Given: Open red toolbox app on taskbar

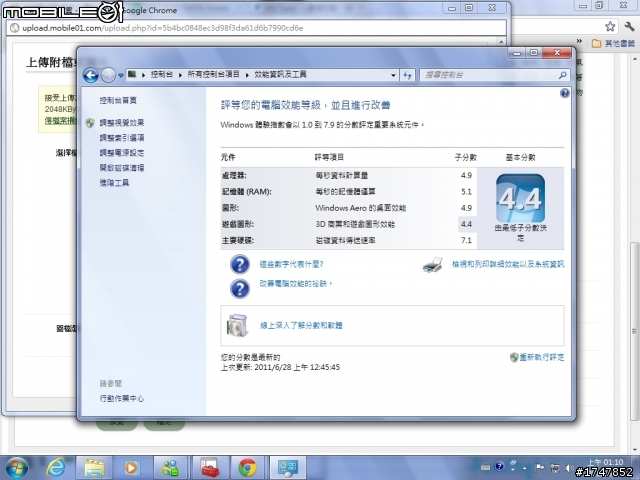Looking at the screenshot, I should (210, 468).
